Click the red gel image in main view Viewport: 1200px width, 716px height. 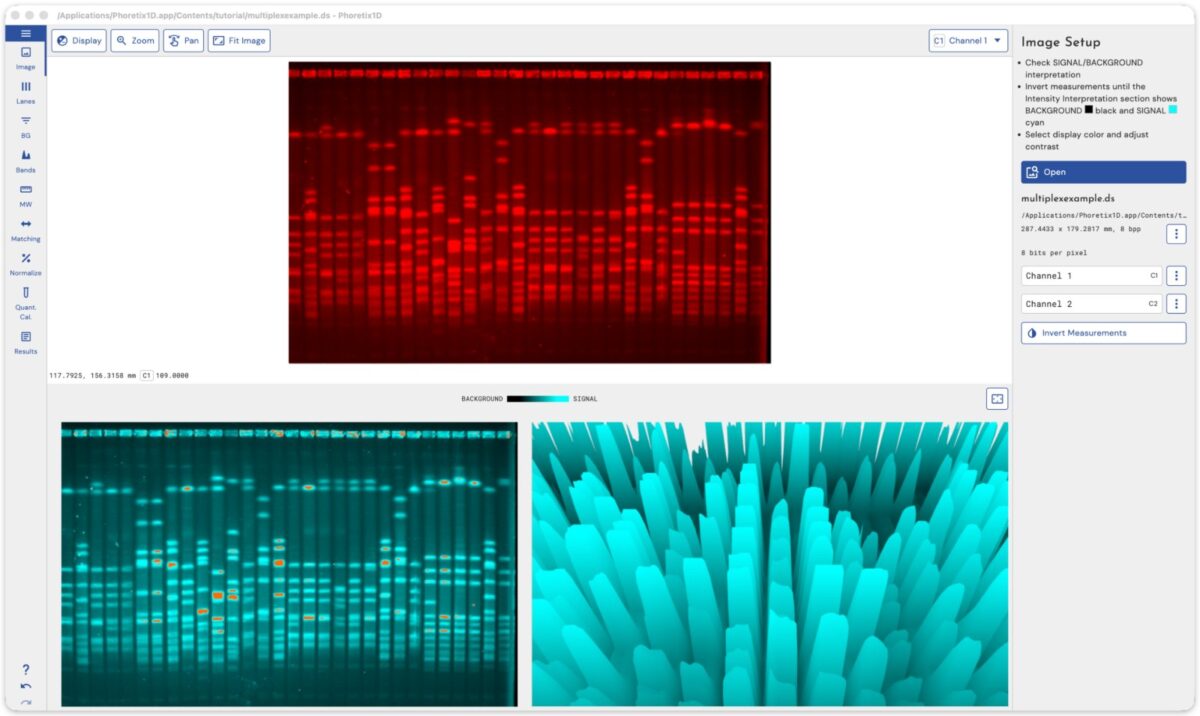pos(529,212)
